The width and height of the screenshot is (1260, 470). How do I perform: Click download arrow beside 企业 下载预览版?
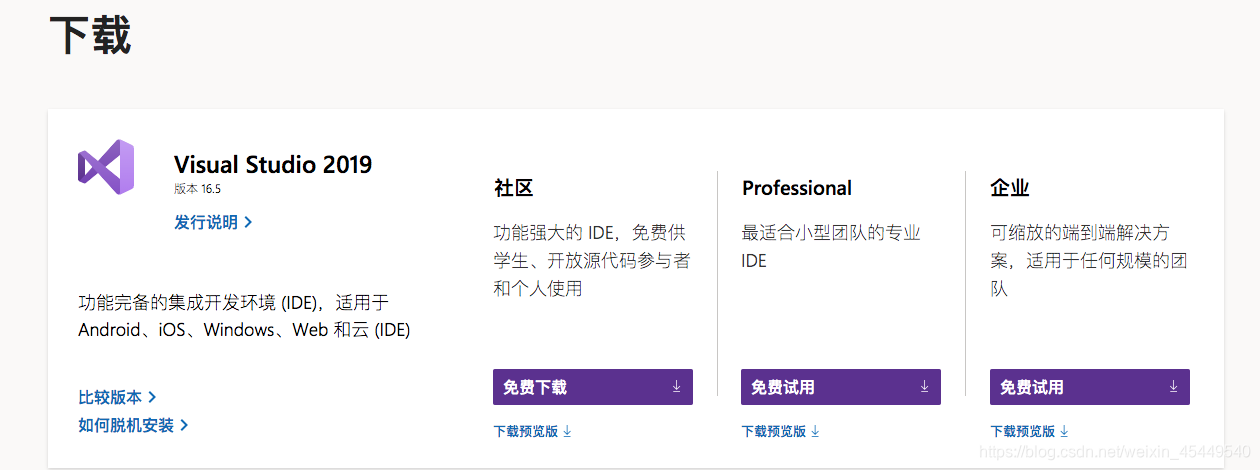click(x=1064, y=431)
